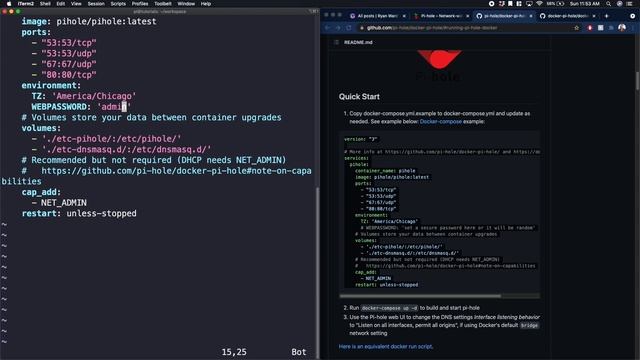Open the Control Center icon in menu bar
The width and height of the screenshot is (640, 360).
pyautogui.click(x=629, y=4)
